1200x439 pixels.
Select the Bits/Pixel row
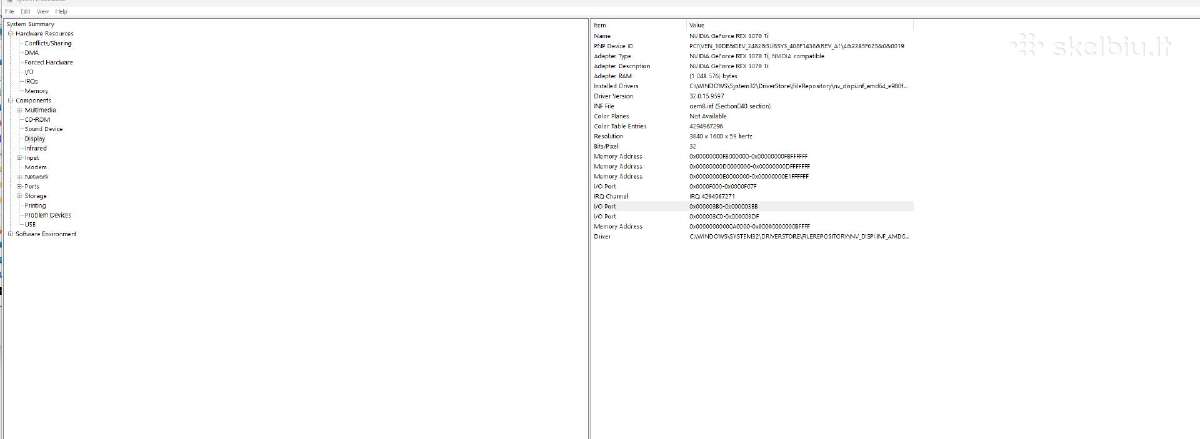coord(752,146)
